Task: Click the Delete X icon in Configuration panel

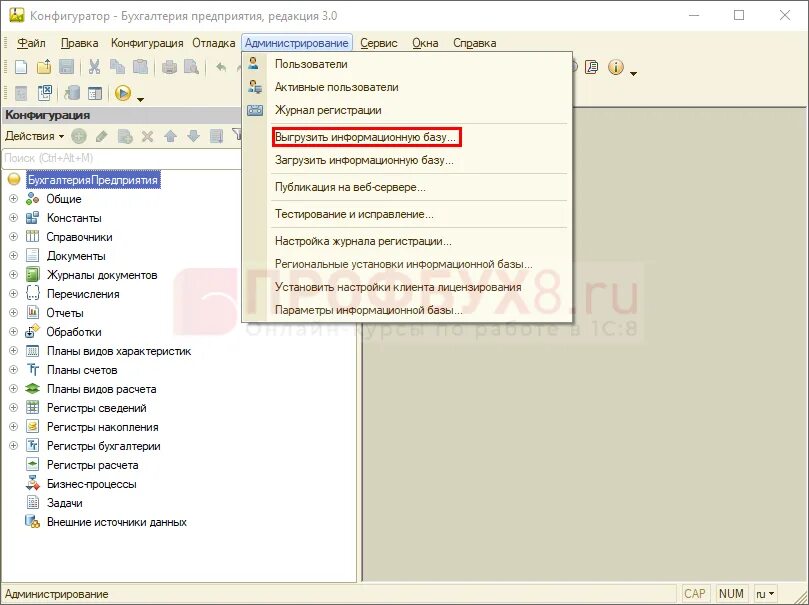Action: (x=148, y=136)
